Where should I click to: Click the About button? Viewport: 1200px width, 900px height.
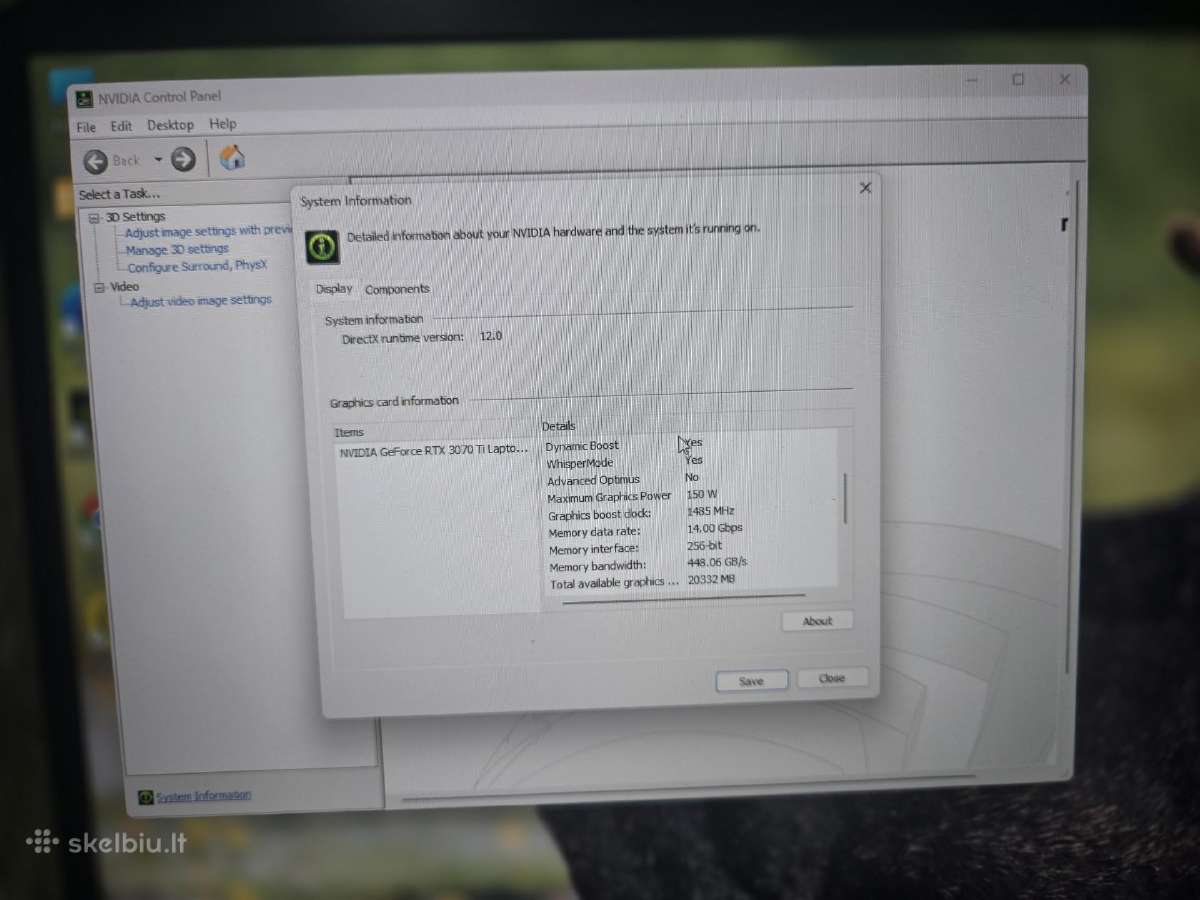817,621
